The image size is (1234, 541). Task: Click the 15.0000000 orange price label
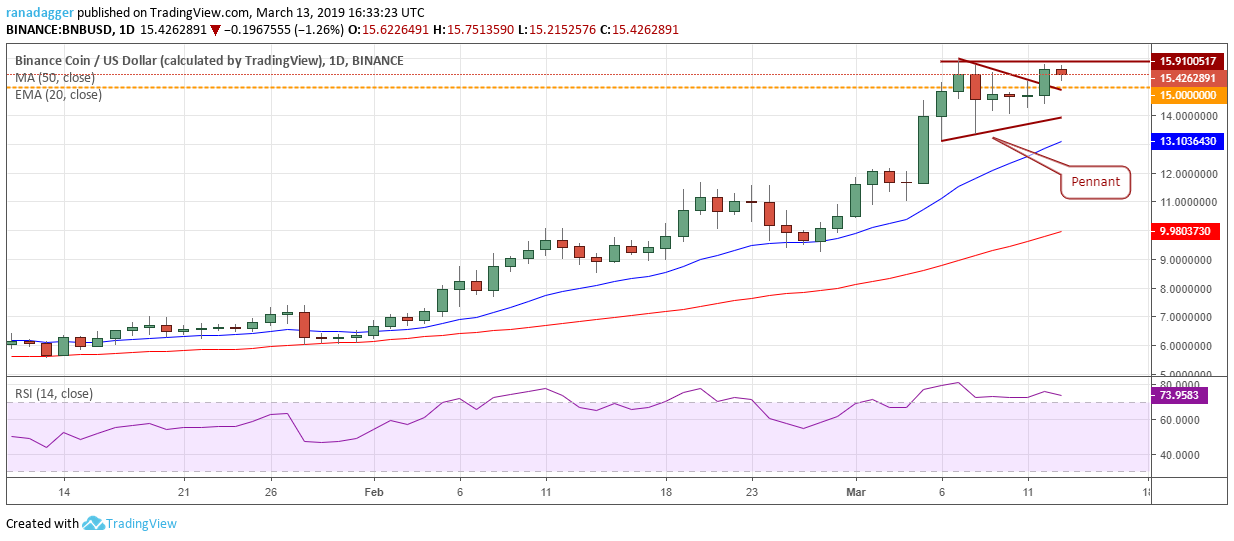pos(1187,95)
